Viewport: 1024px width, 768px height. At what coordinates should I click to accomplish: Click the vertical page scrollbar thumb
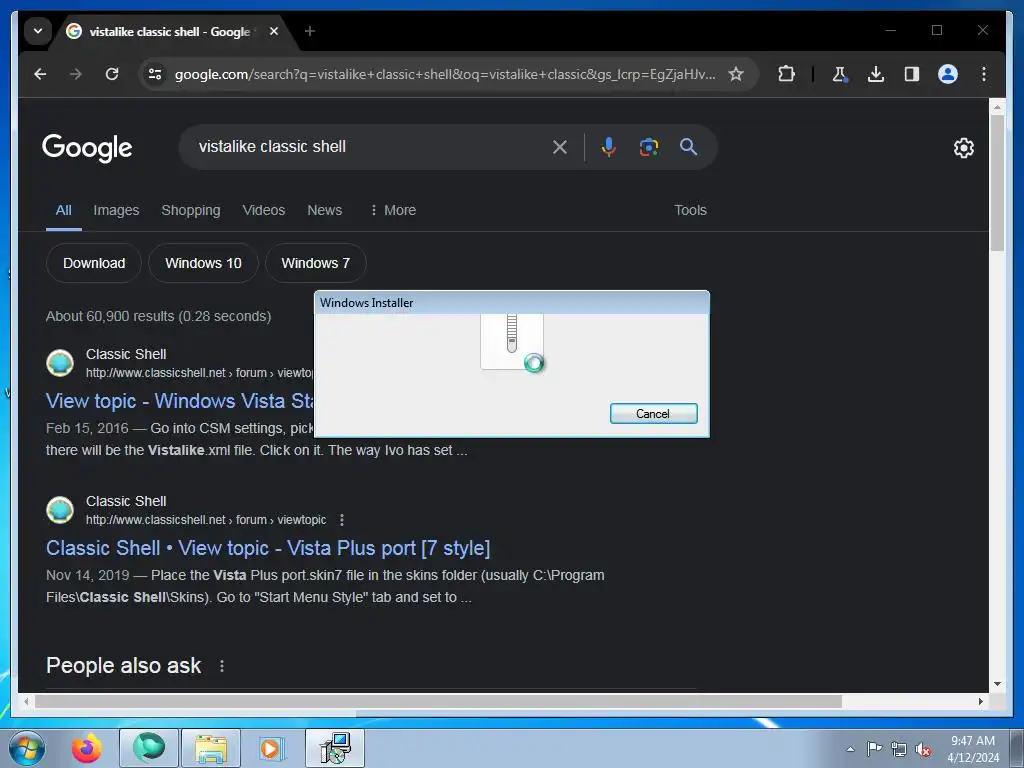pos(997,184)
